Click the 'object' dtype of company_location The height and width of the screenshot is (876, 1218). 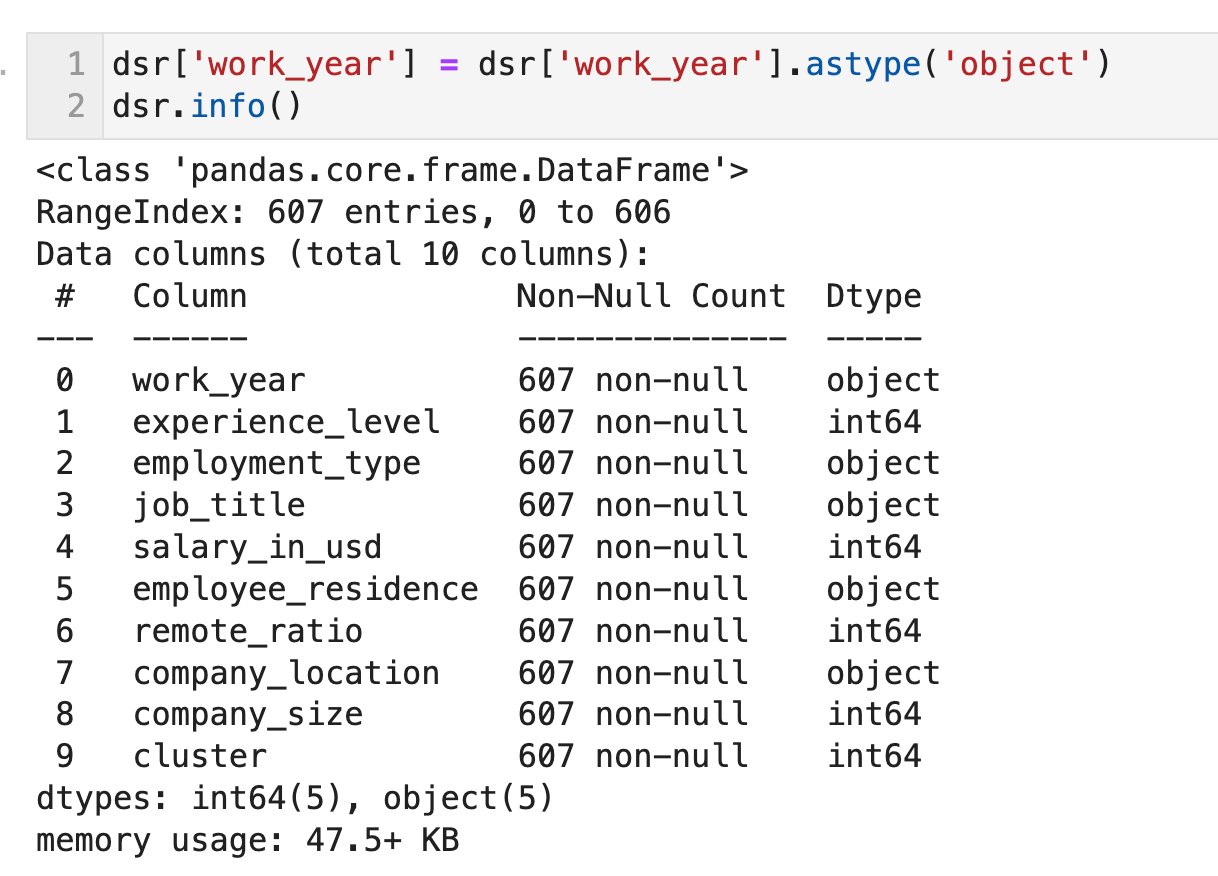pos(884,673)
